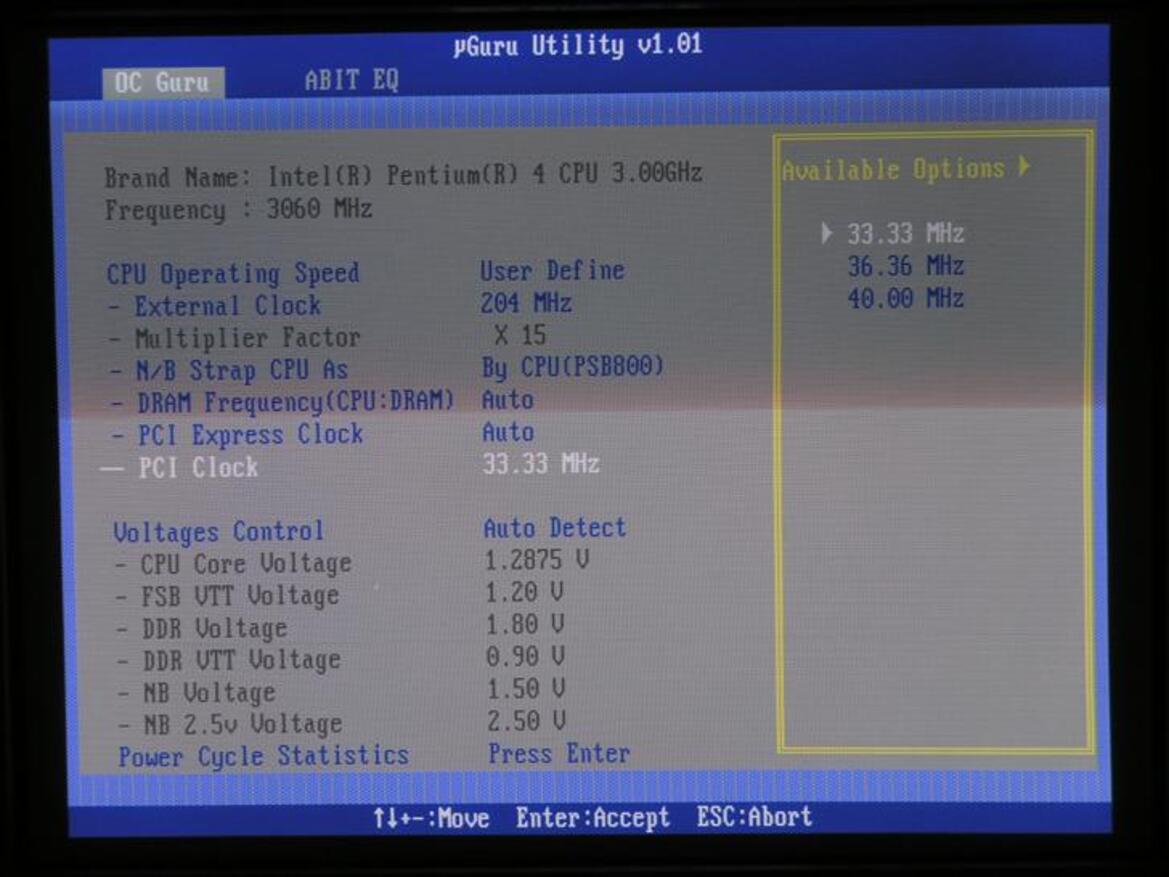Select the Voltages Control setting
1169x877 pixels.
218,532
